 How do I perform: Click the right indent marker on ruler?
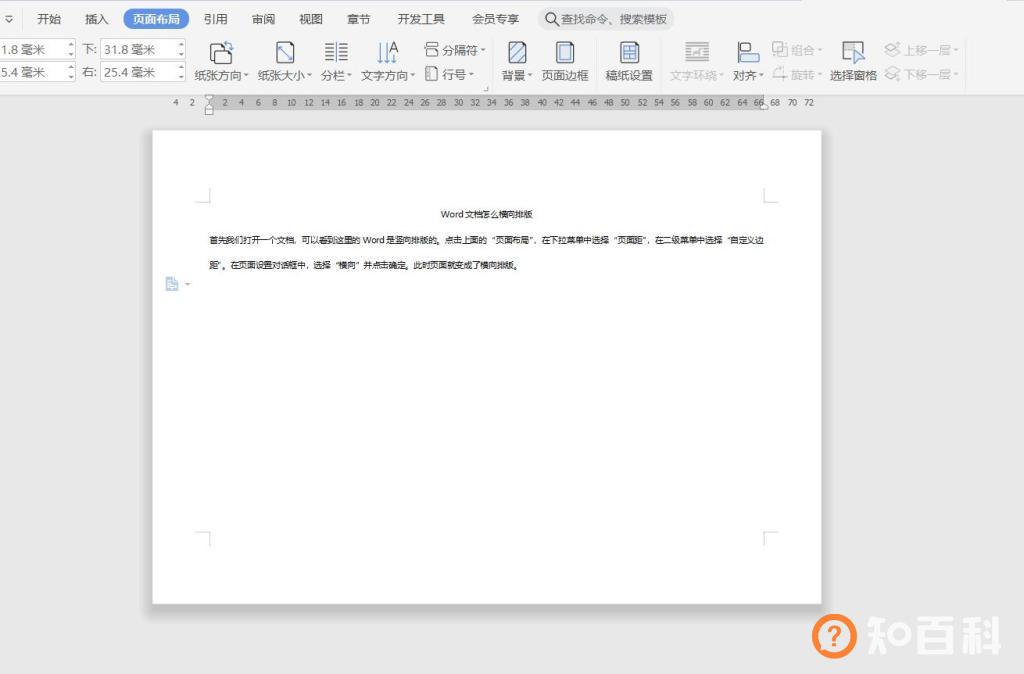(762, 106)
